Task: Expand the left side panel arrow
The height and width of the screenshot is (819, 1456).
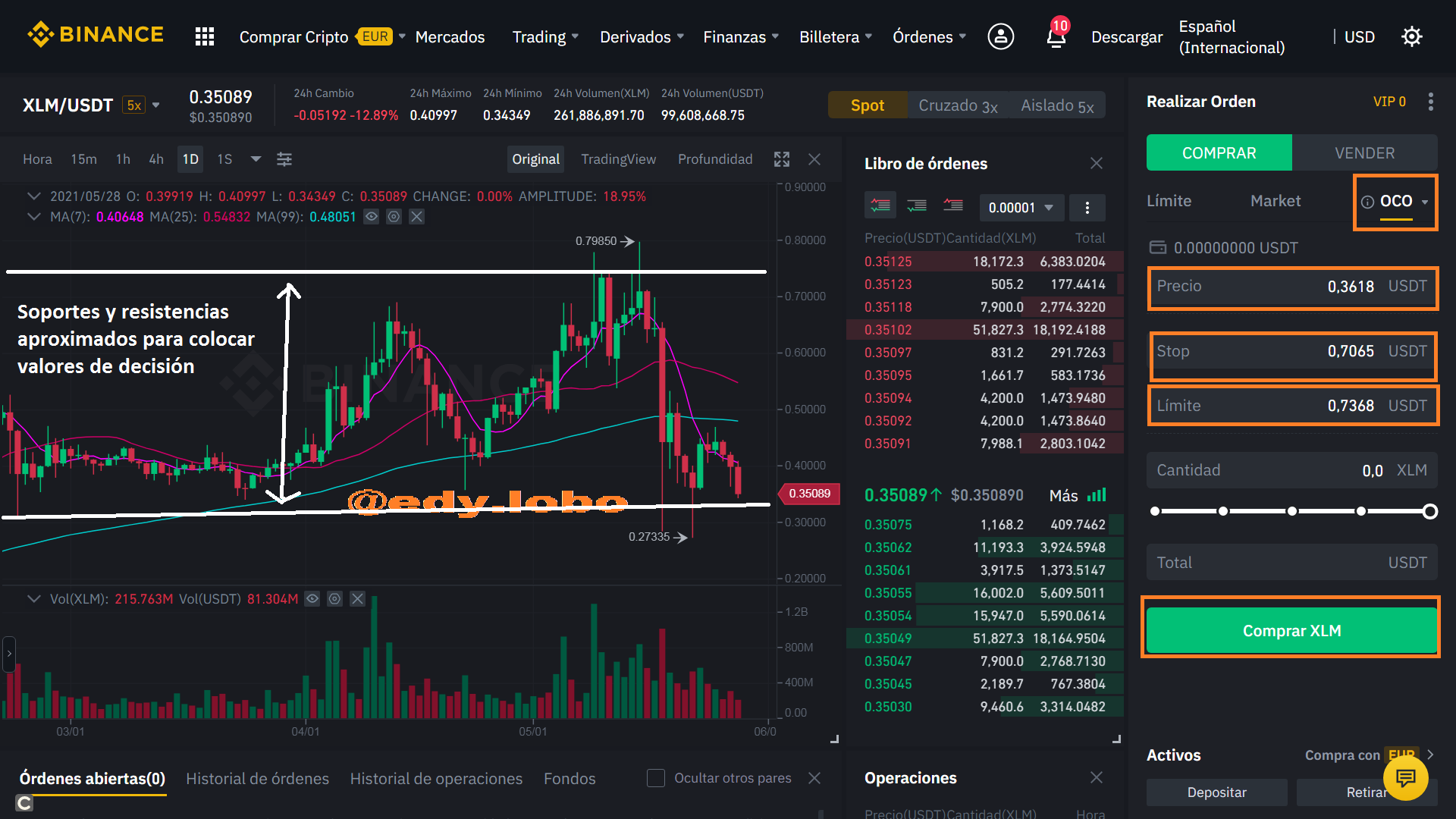Action: 8,654
